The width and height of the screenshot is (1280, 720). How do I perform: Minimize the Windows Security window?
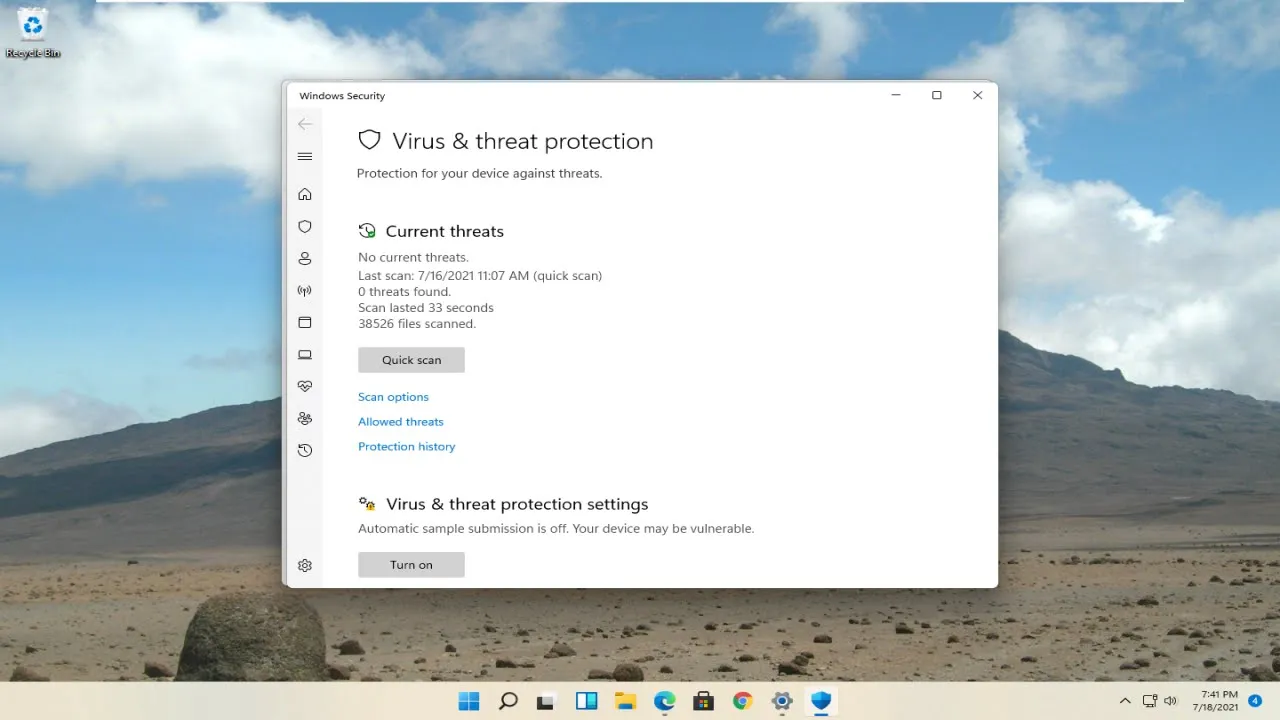click(896, 95)
